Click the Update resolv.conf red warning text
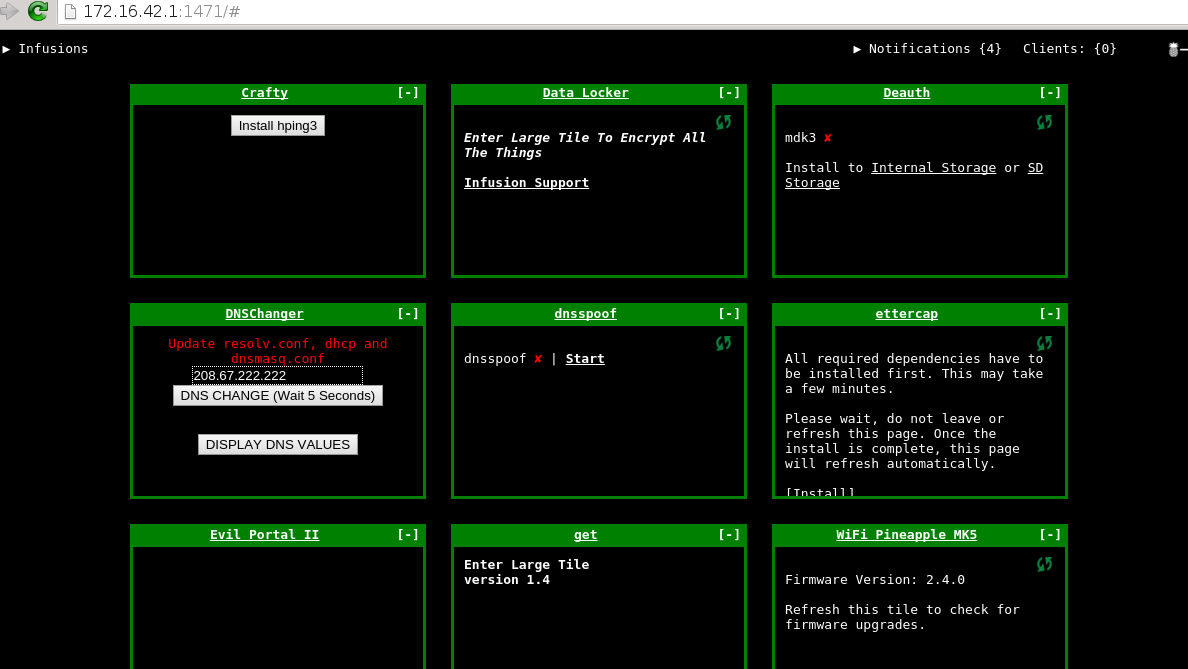Viewport: 1188px width, 669px height. point(277,352)
